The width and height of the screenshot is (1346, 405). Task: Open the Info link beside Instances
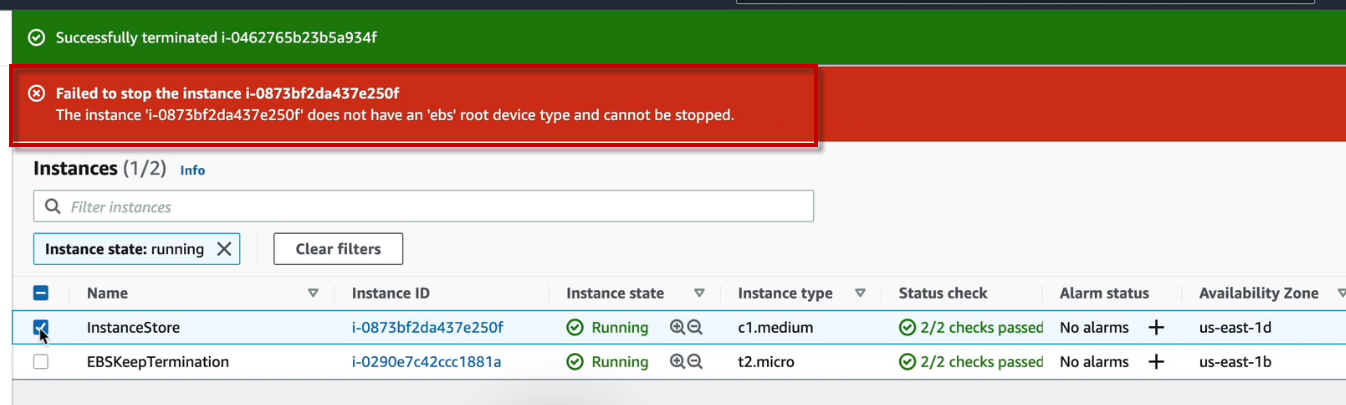point(192,170)
